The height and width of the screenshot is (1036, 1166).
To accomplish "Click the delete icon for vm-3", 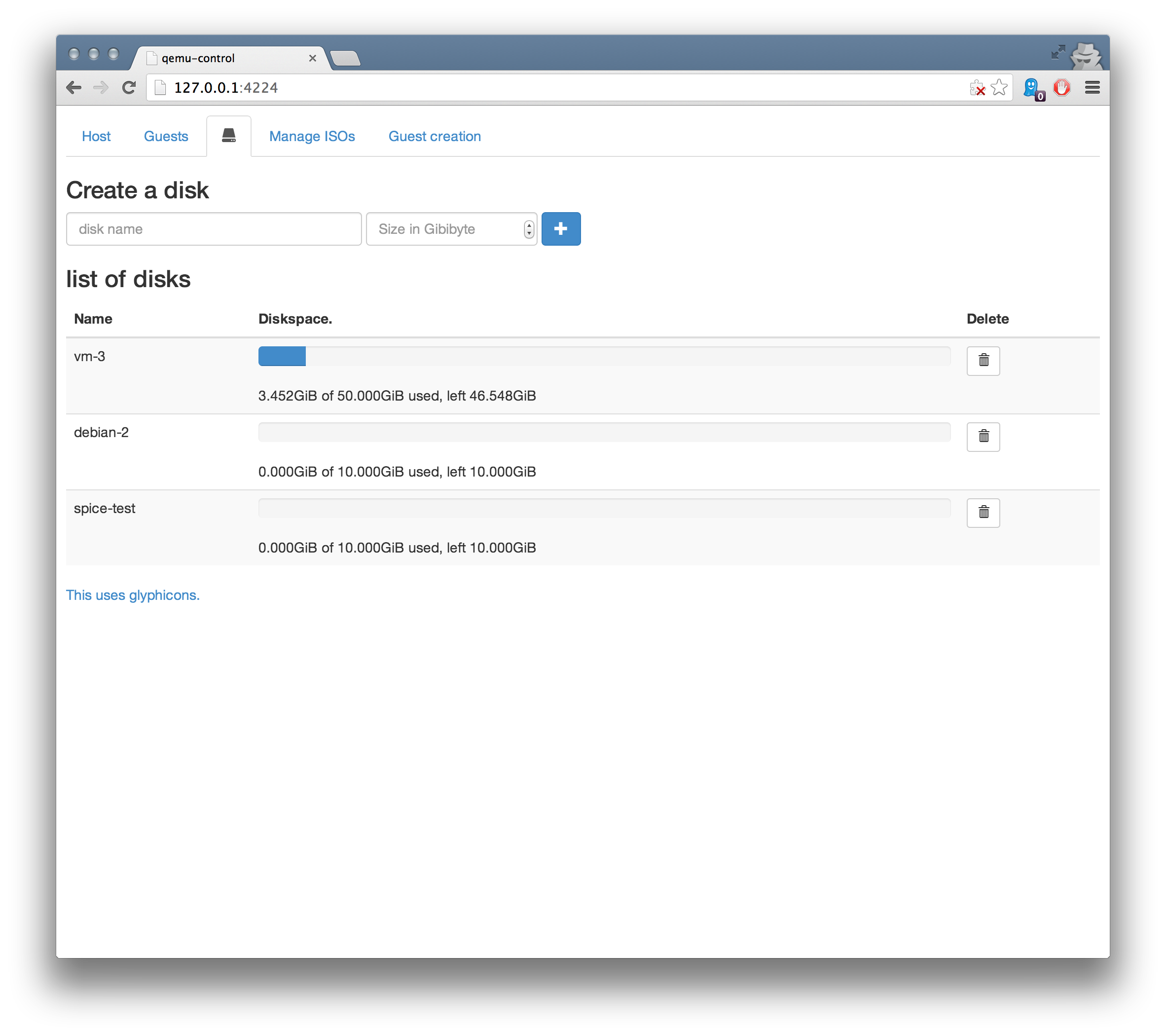I will (984, 360).
